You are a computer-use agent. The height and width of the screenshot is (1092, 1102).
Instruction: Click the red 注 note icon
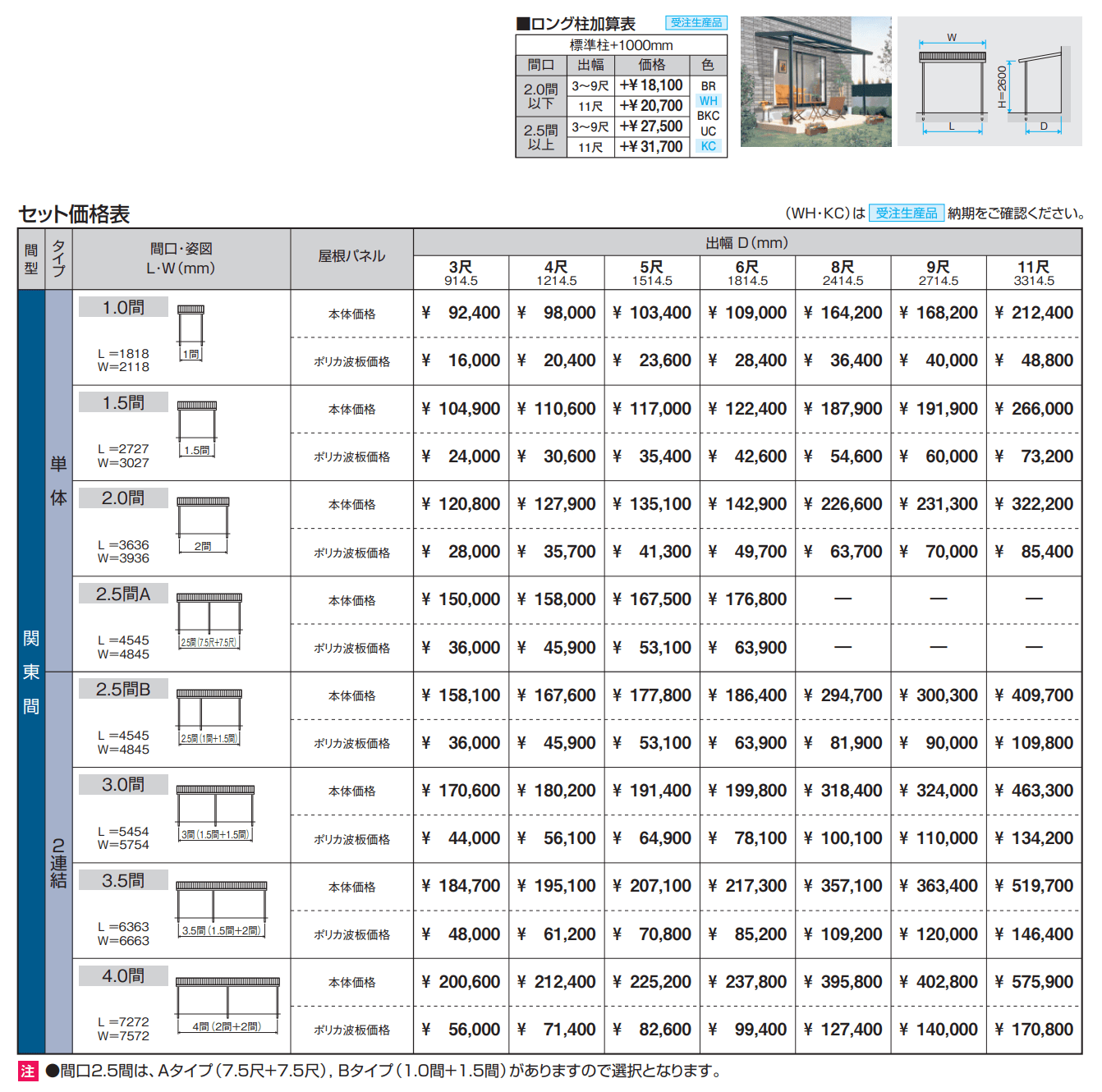tap(28, 1070)
